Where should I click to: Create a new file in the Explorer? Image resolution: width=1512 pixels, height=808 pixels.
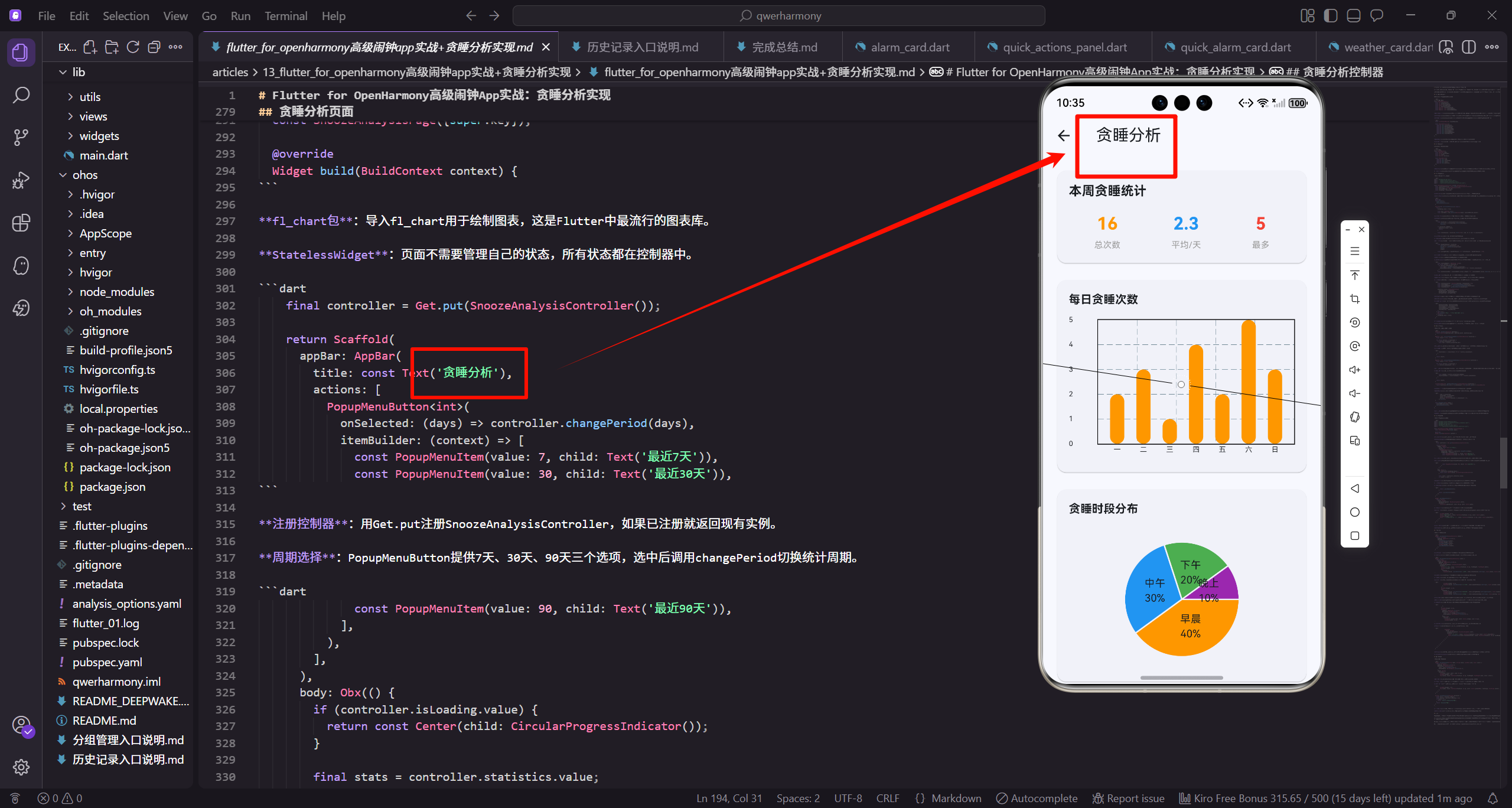click(90, 47)
